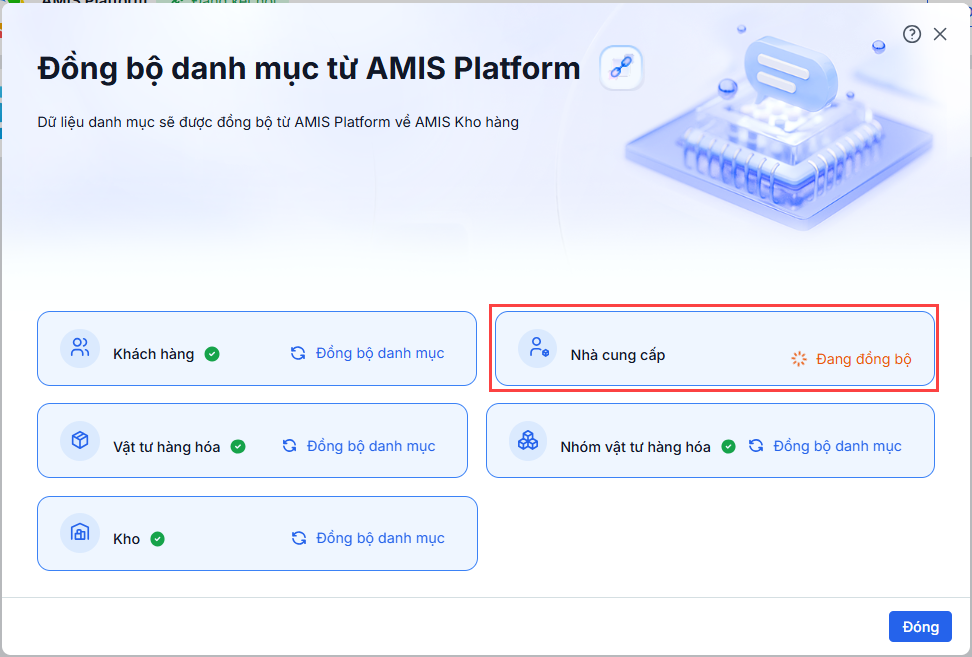Sync Vật tư hàng hóa via Đồng bộ danh mục
Image resolution: width=972 pixels, height=657 pixels.
(x=371, y=446)
